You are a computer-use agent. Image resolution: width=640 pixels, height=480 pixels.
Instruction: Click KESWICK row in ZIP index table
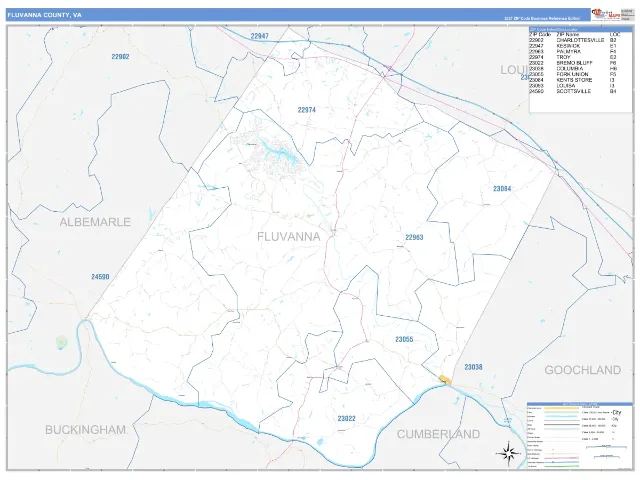pos(573,46)
